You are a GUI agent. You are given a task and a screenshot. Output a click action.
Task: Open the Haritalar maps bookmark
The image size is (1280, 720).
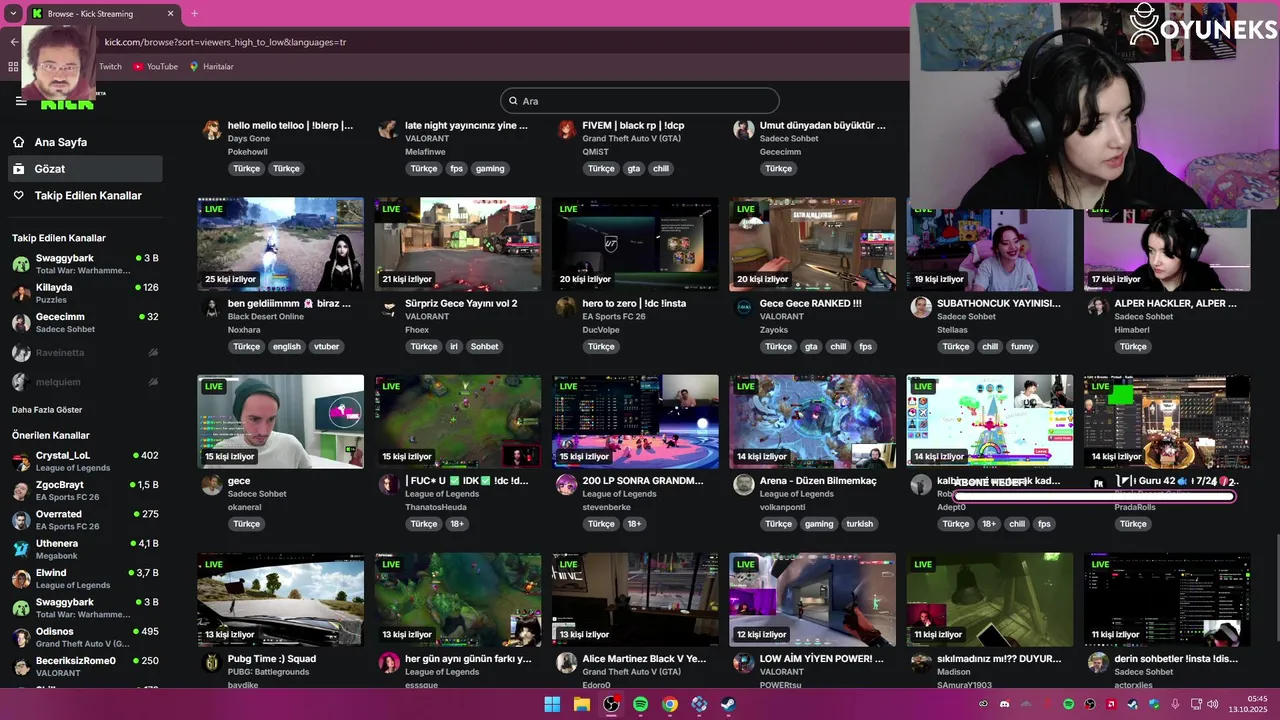211,67
